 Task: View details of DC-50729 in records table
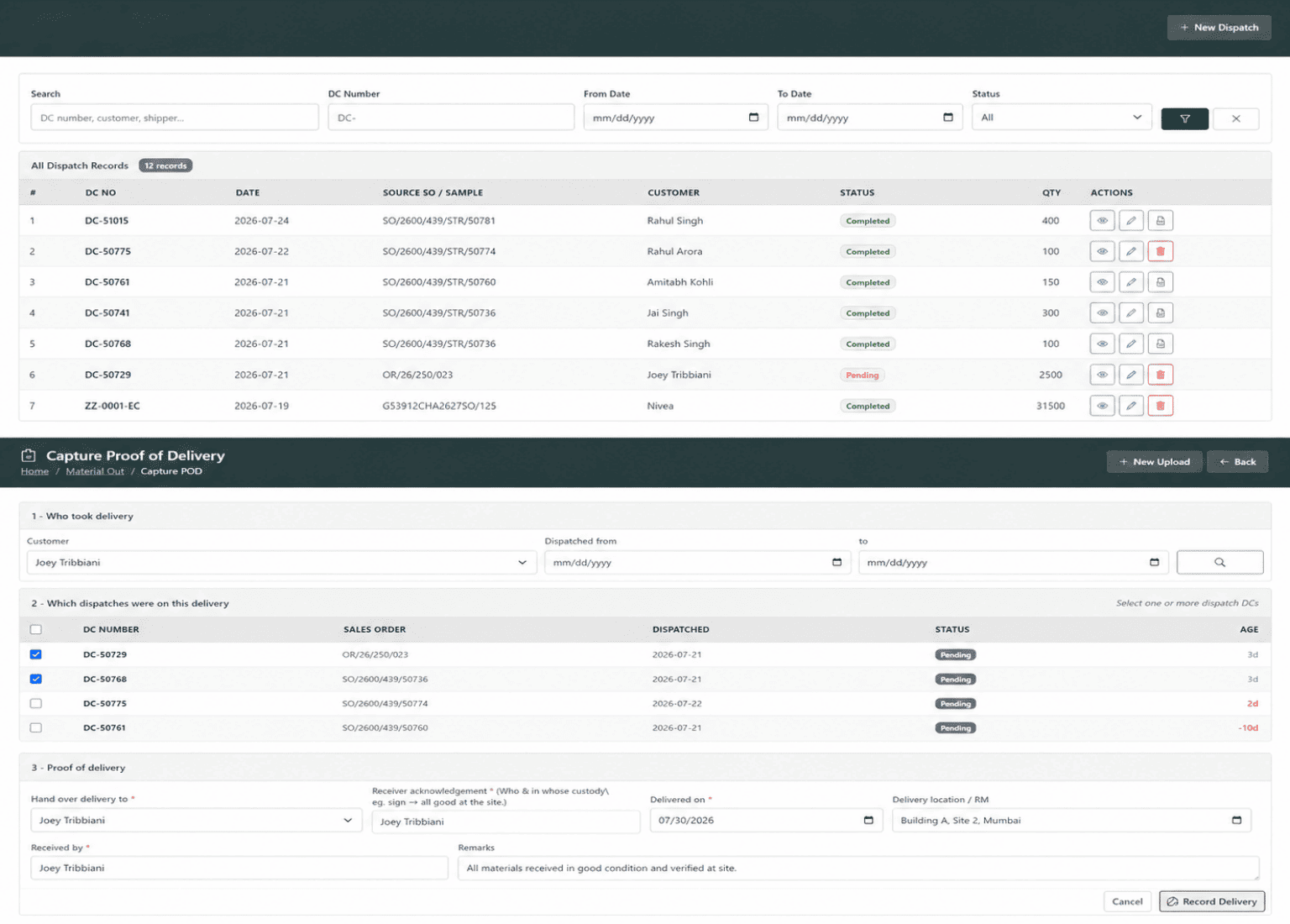click(1102, 375)
